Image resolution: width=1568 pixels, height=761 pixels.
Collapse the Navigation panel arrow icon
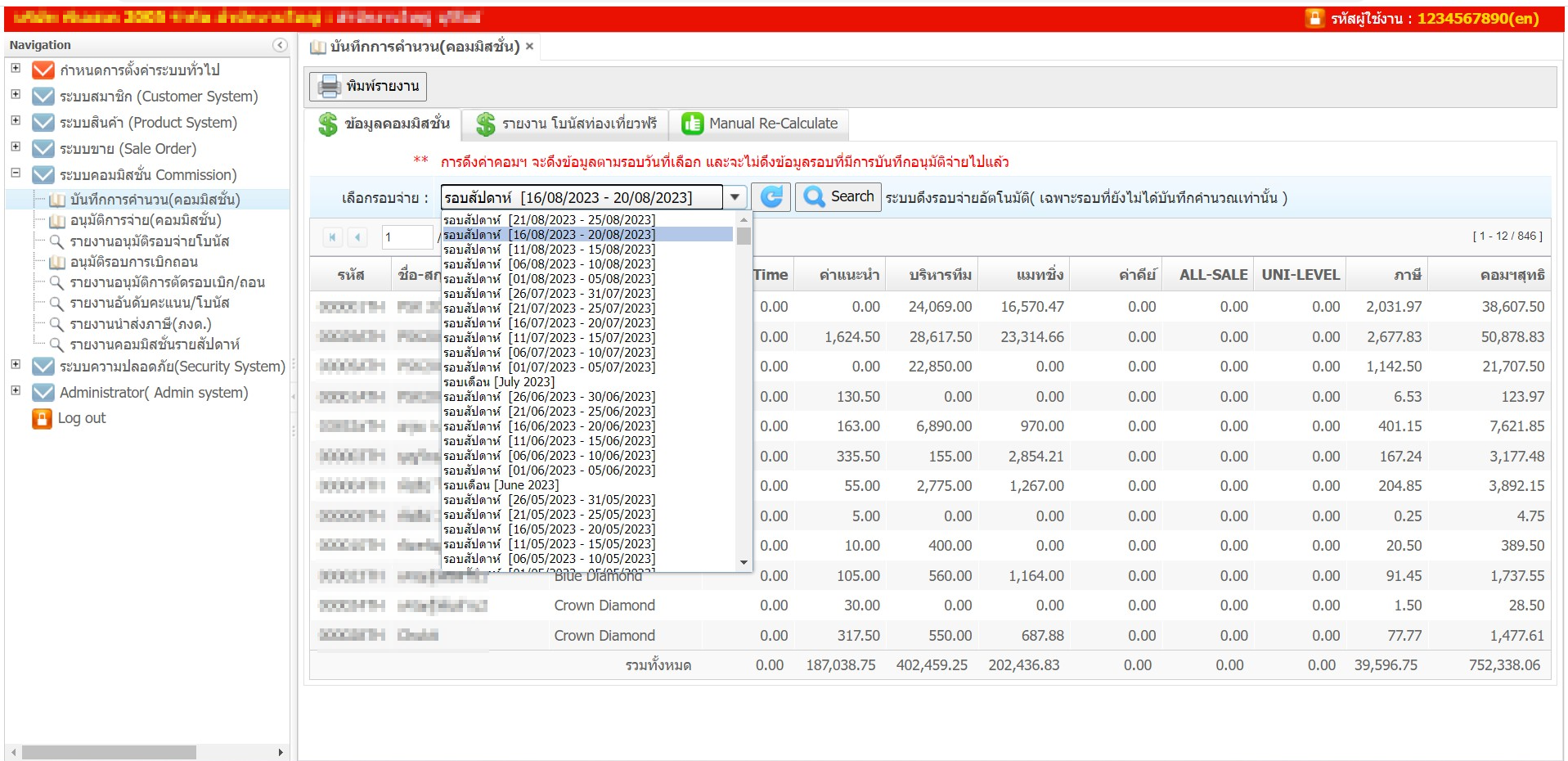point(280,45)
